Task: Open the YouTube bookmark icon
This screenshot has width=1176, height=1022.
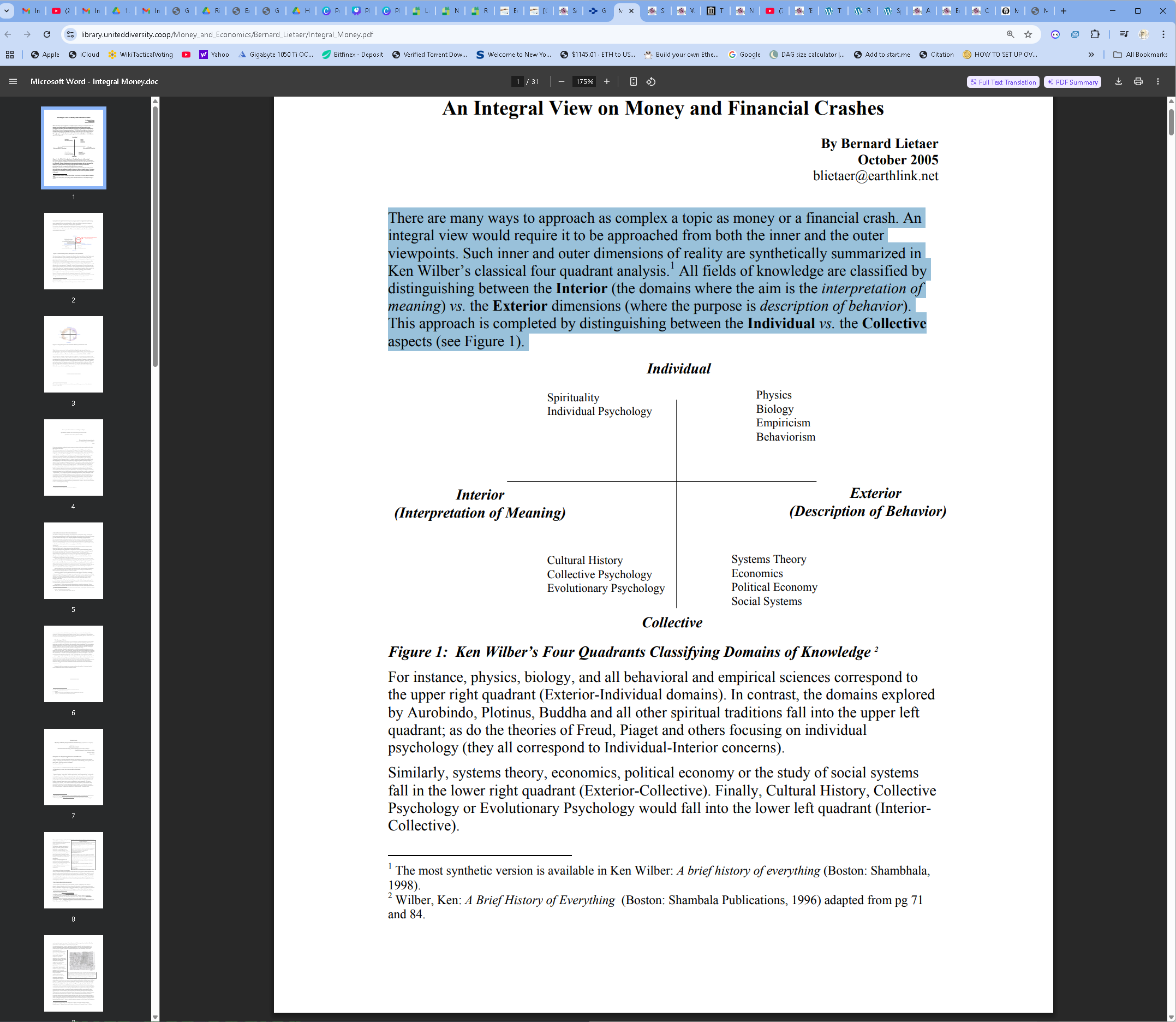Action: 186,54
